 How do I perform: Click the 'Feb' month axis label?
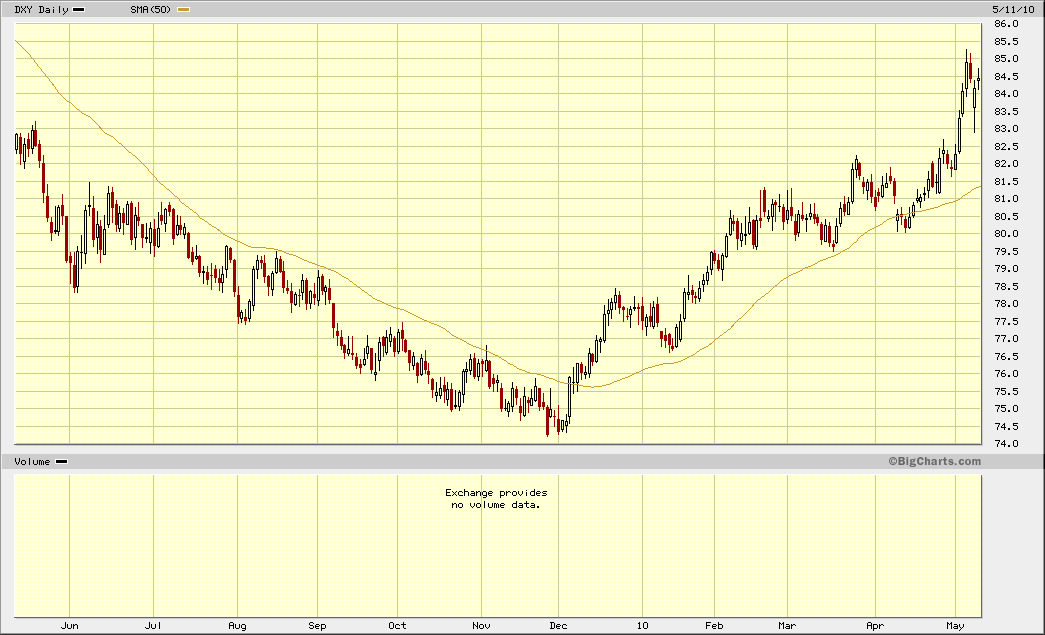pyautogui.click(x=714, y=625)
